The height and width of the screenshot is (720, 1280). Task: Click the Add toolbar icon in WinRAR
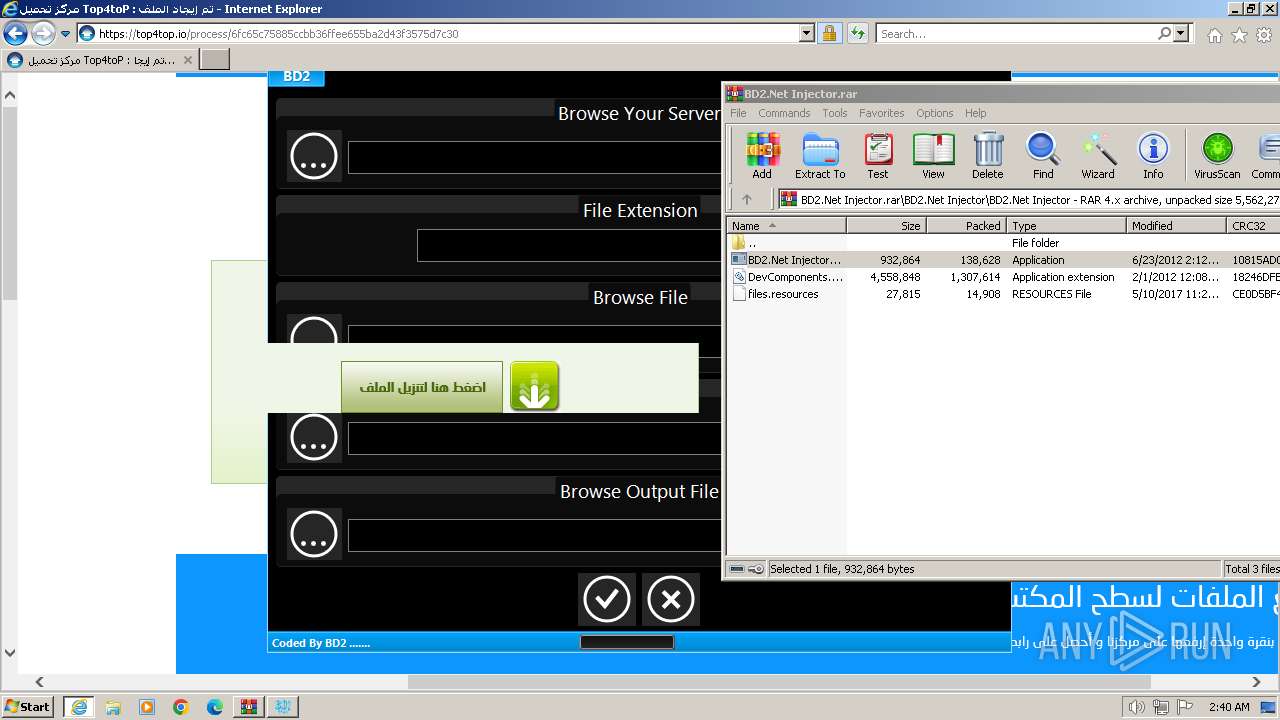click(762, 156)
